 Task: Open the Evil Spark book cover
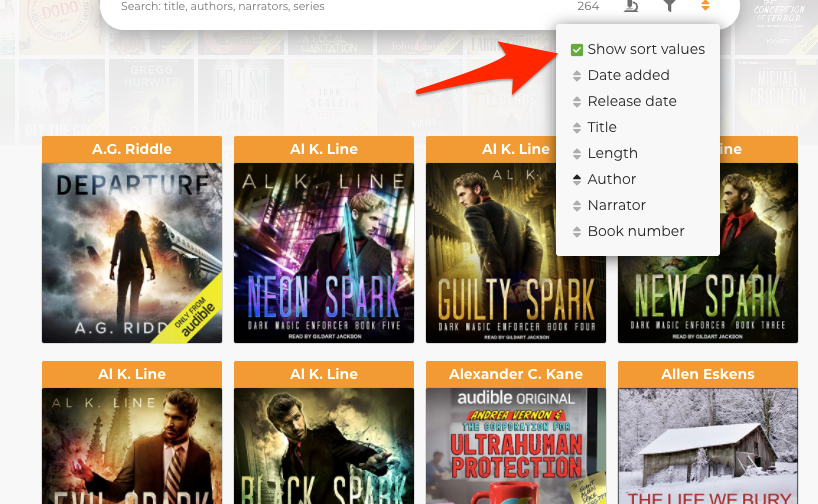point(132,446)
